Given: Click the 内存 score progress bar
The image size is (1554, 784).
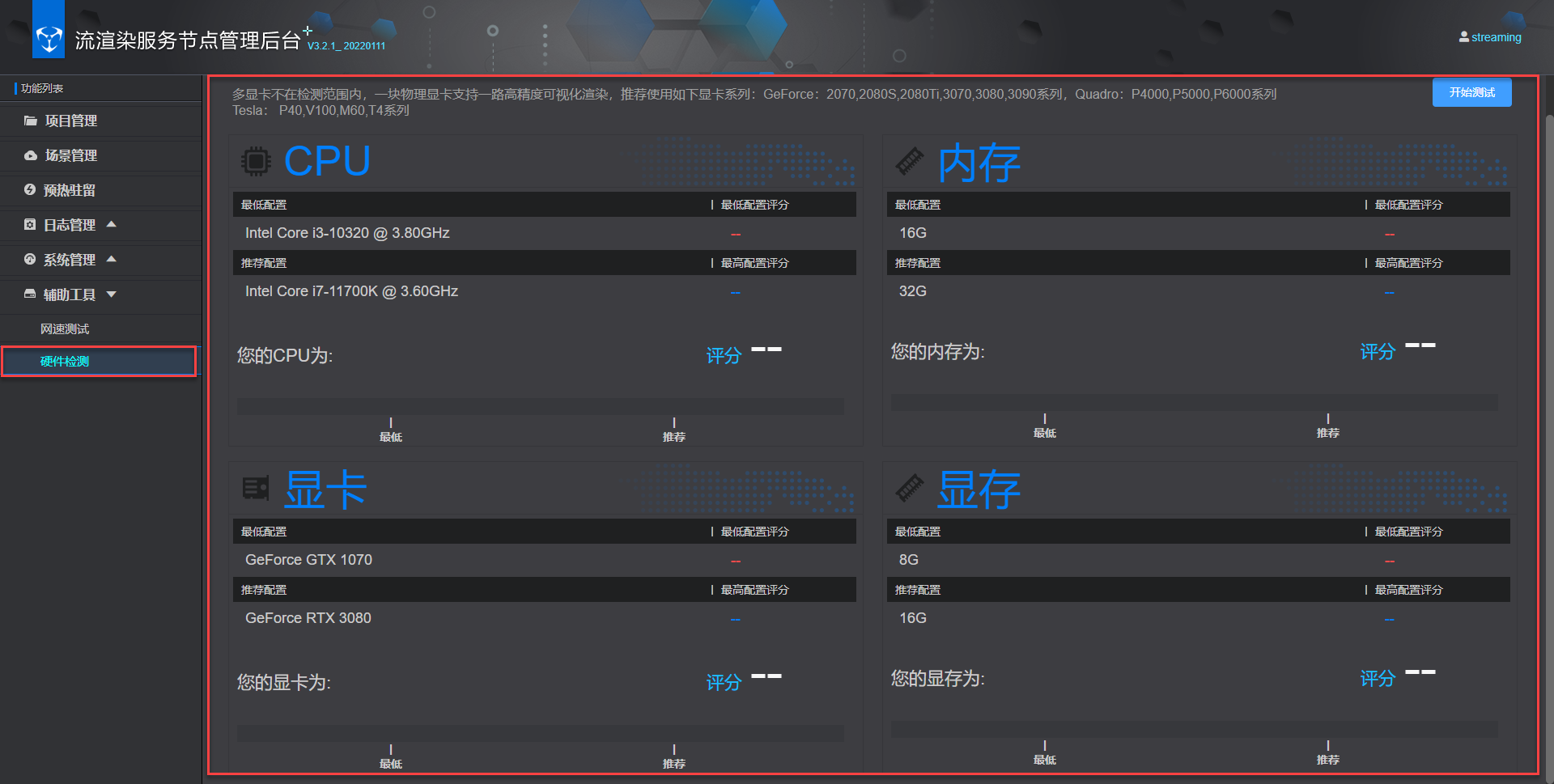Looking at the screenshot, I should tap(1194, 402).
